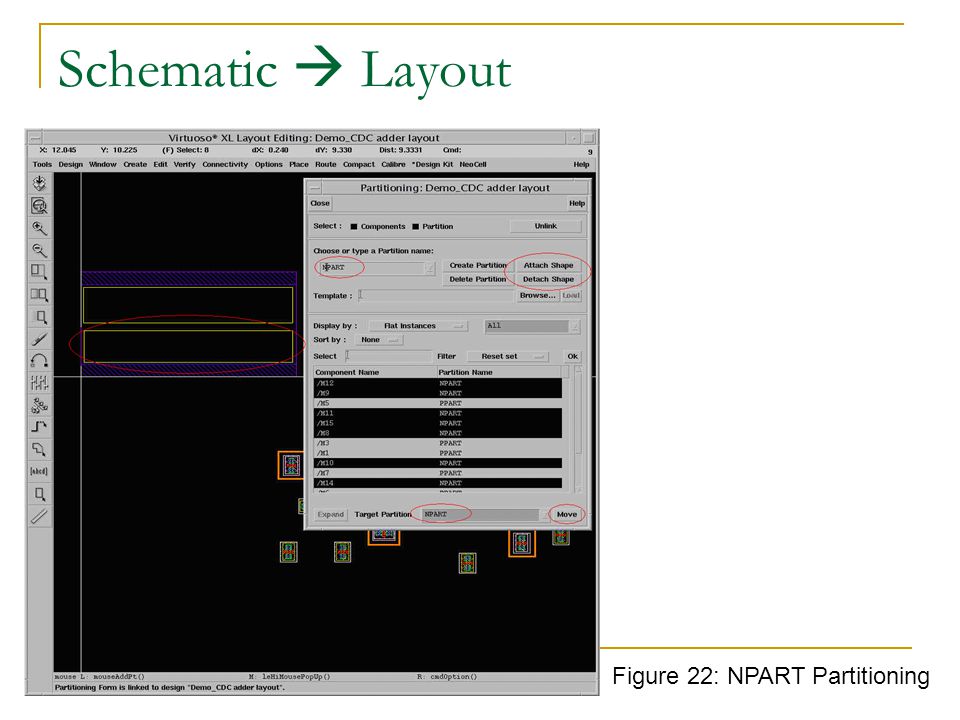The height and width of the screenshot is (720, 960).
Task: Open the Compact menu
Action: tap(359, 165)
